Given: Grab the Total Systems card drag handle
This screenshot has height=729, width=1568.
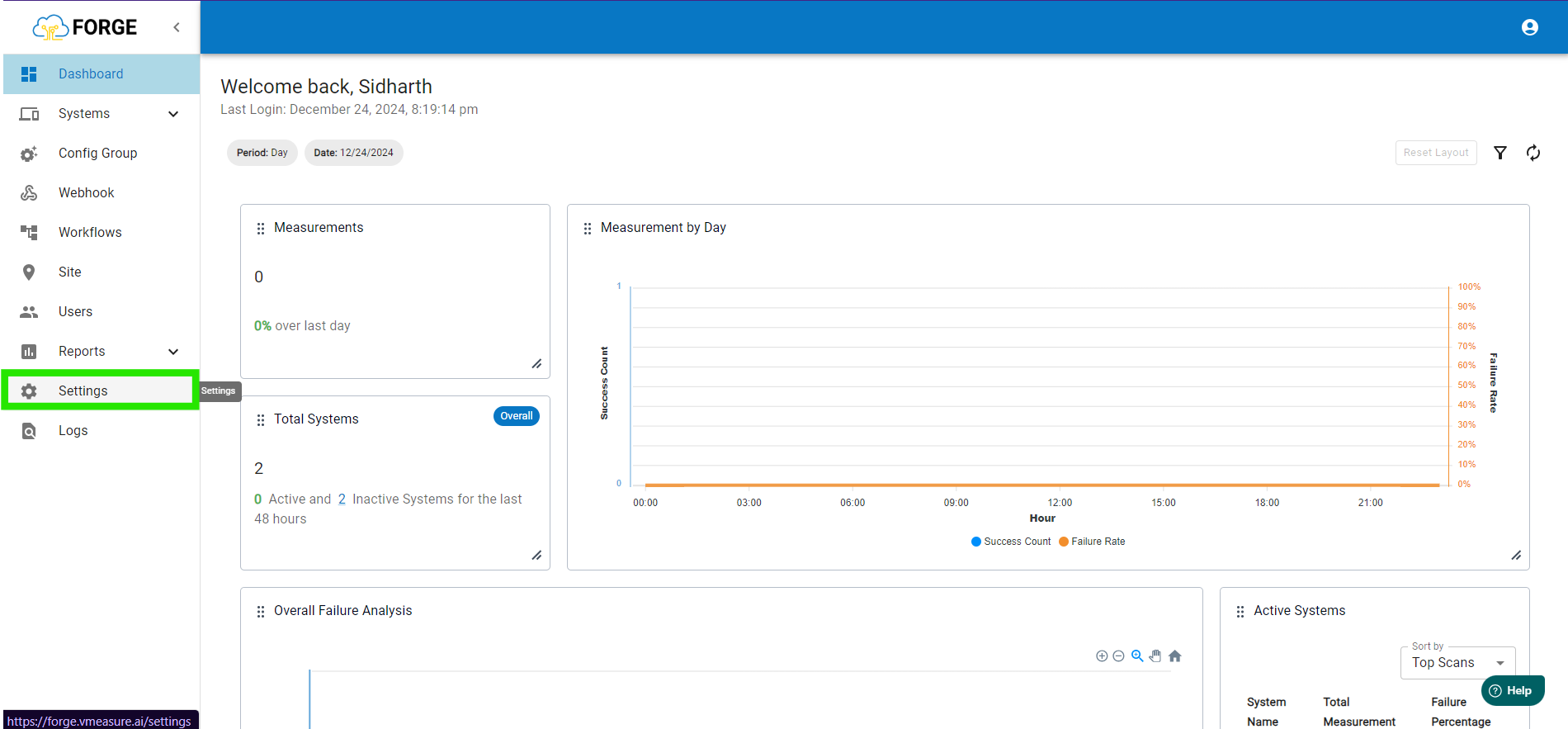Looking at the screenshot, I should (261, 420).
